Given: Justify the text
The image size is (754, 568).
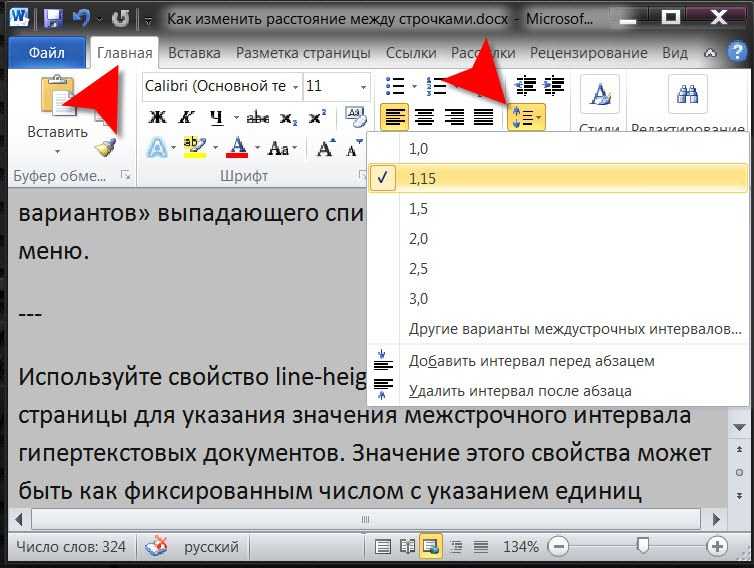Looking at the screenshot, I should pyautogui.click(x=484, y=117).
